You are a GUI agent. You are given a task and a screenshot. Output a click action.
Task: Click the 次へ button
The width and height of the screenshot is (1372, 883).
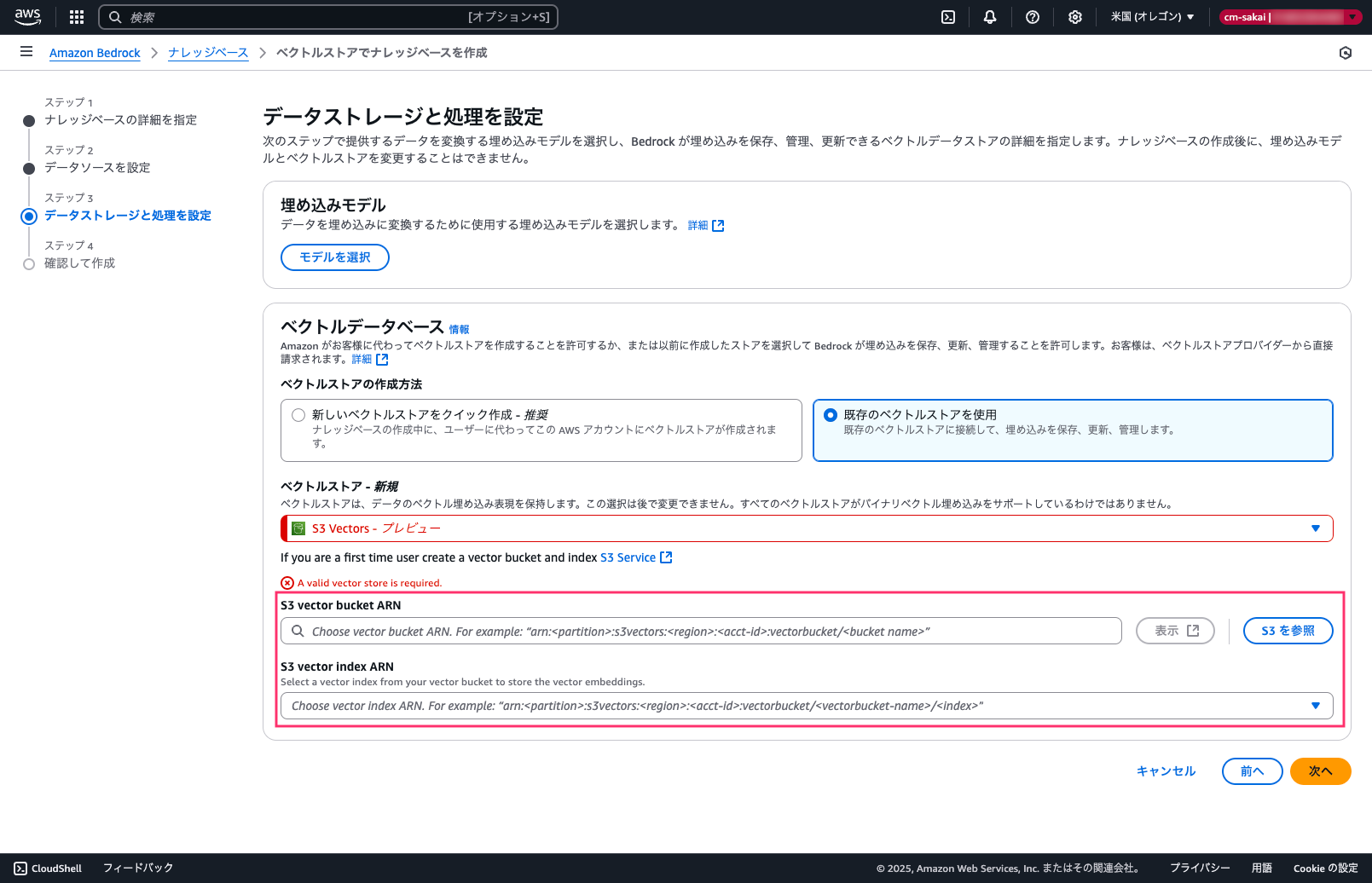click(x=1320, y=771)
